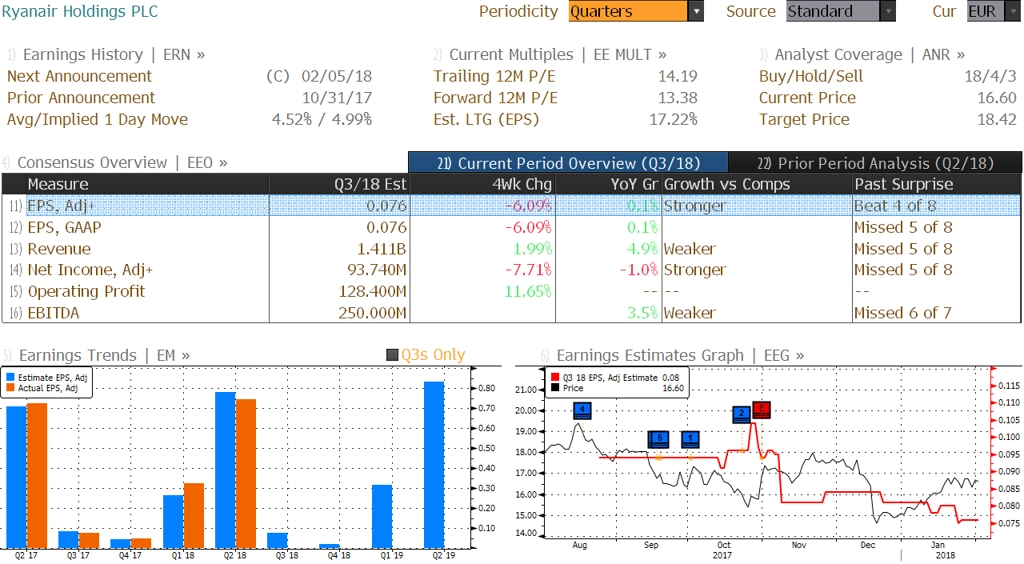Click the Avg/Implied 1 Day Move value

click(322, 119)
